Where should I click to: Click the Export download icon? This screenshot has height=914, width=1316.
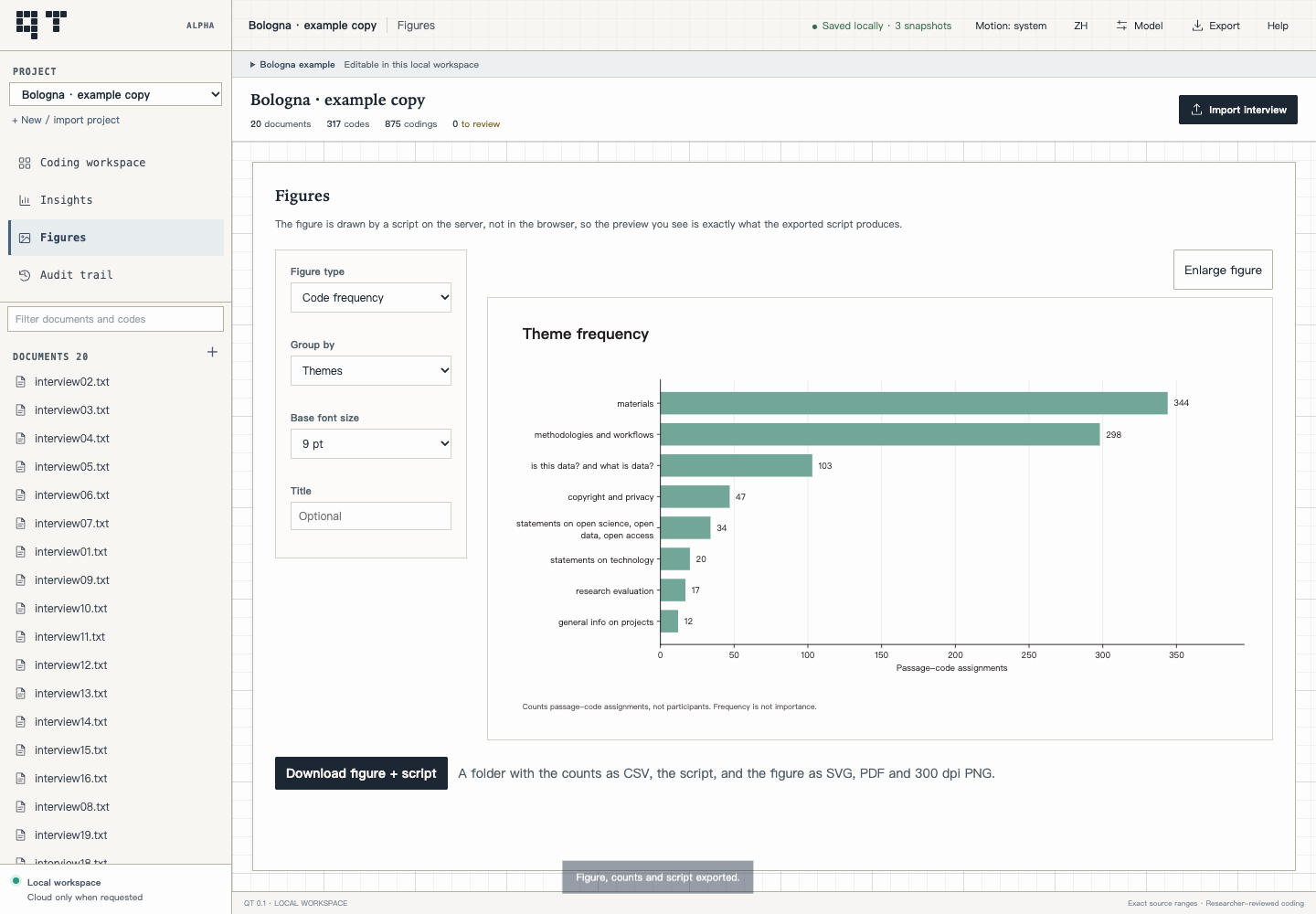point(1197,26)
